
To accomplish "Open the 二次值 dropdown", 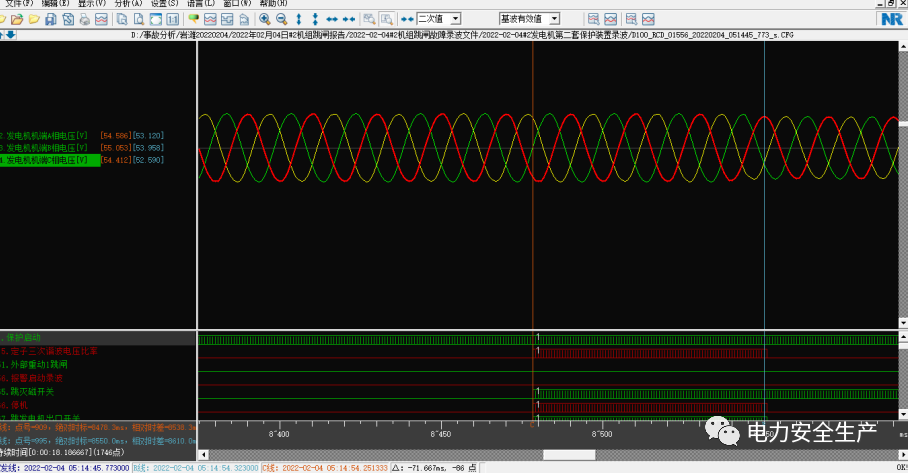I will 455,19.
